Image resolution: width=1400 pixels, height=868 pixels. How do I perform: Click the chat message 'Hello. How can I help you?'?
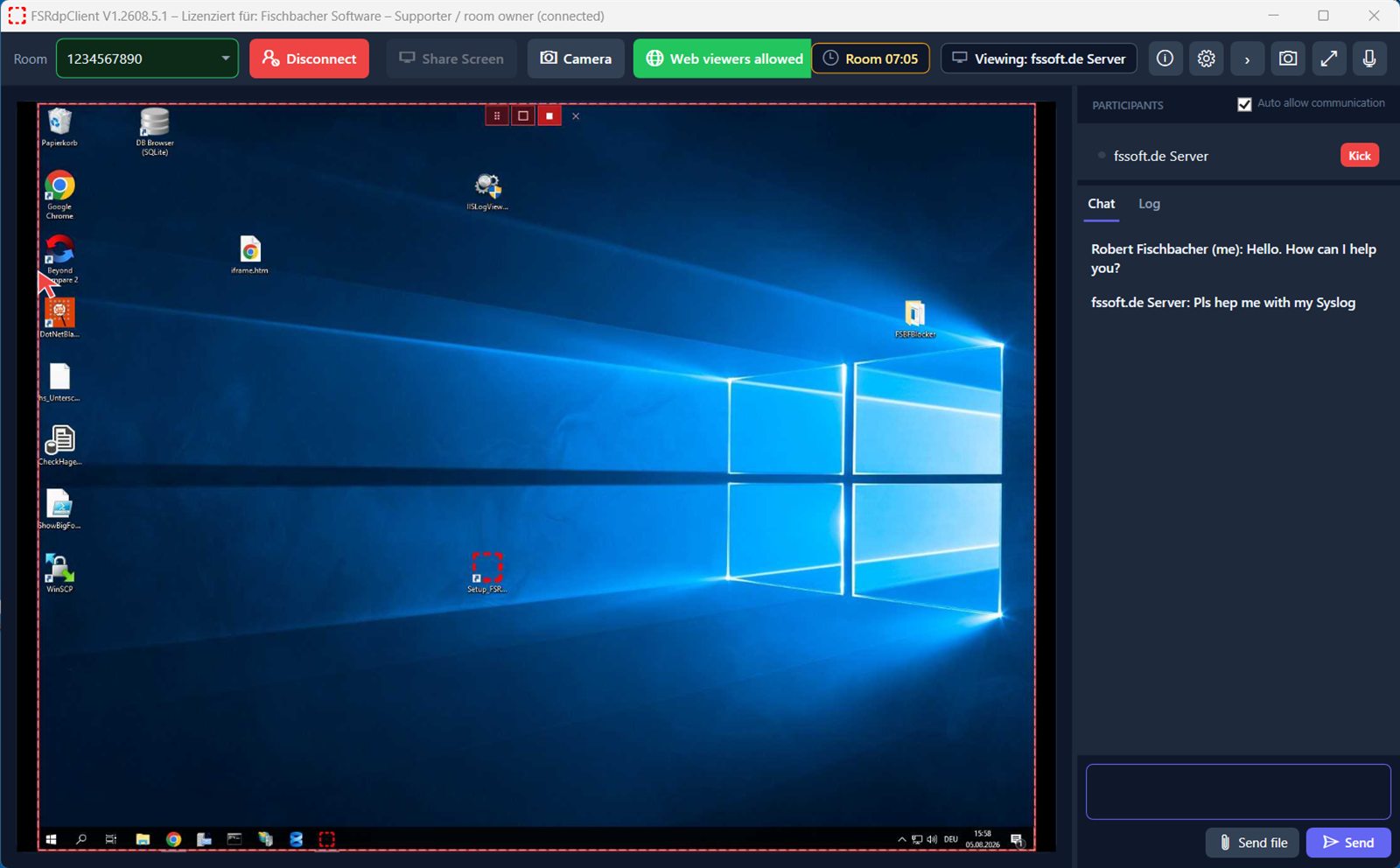coord(1234,258)
